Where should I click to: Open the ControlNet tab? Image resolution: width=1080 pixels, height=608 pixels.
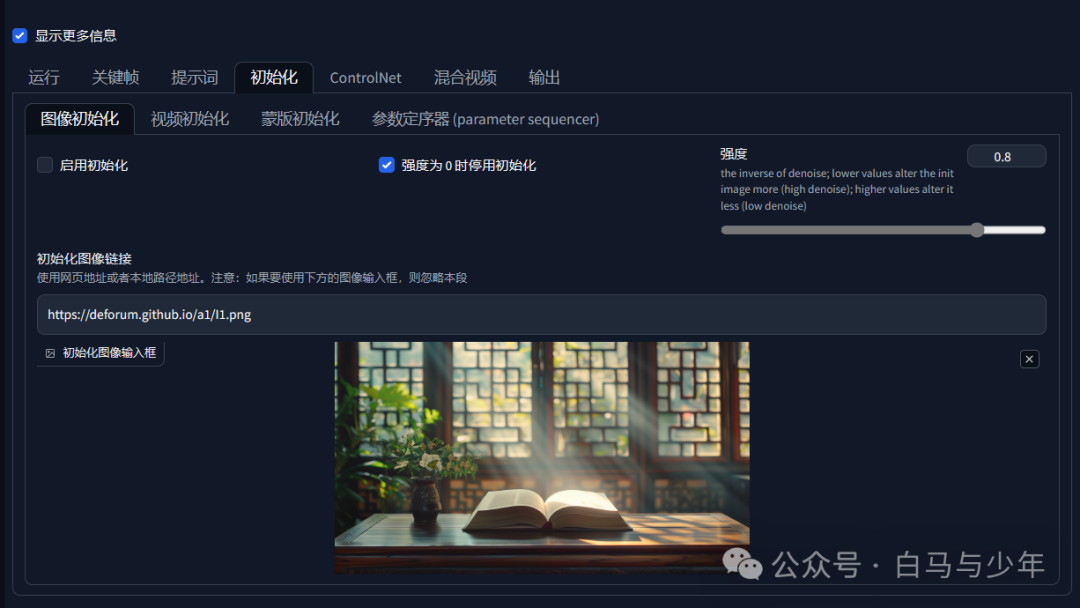(x=365, y=77)
